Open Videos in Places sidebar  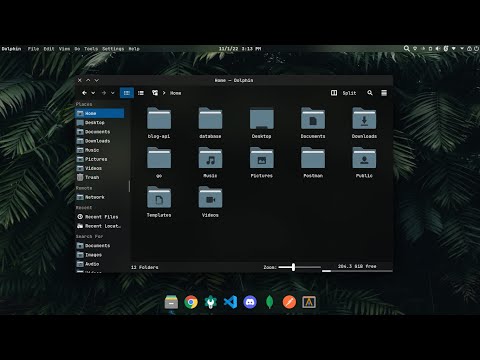[x=100, y=168]
